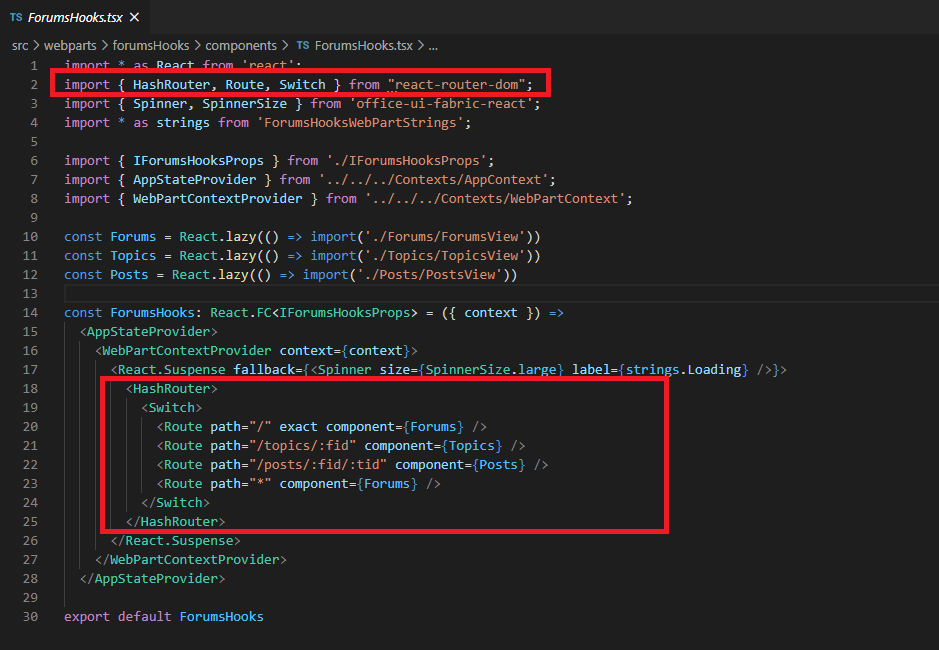Open the breadcrumb ellipsis symbol picker
Screen dimensions: 939x650
click(433, 46)
